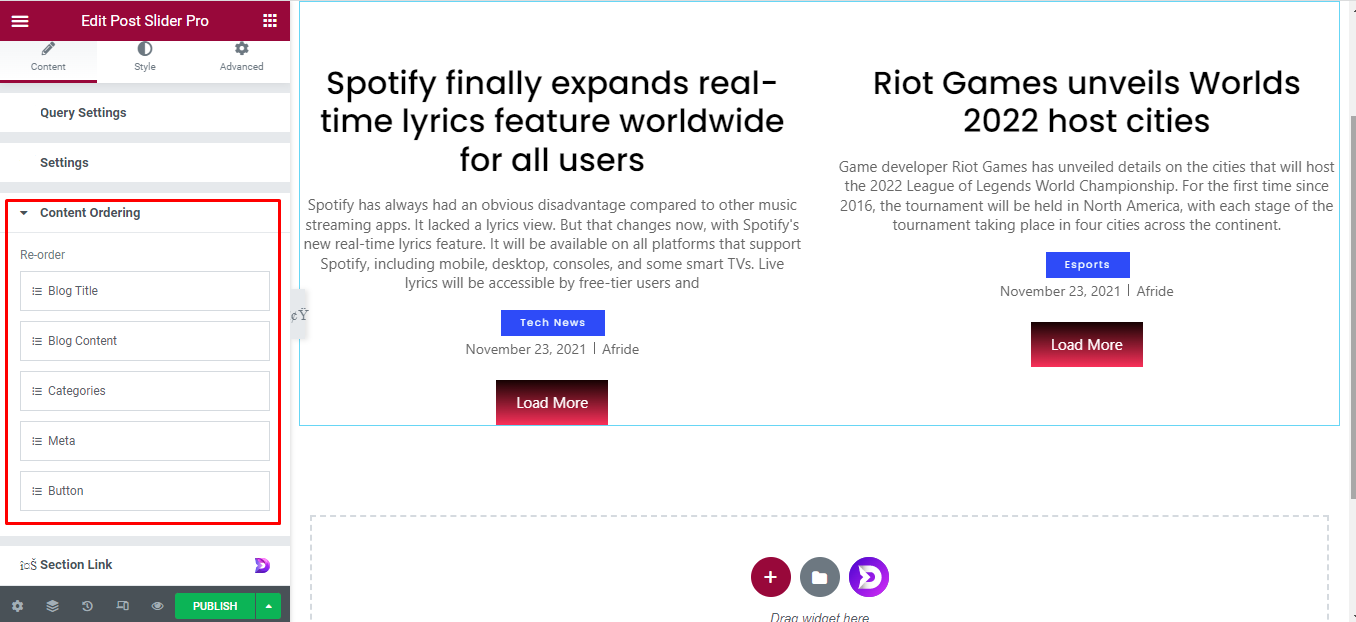The height and width of the screenshot is (622, 1356).
Task: Click the Spotify post excerpt text
Action: coord(552,244)
